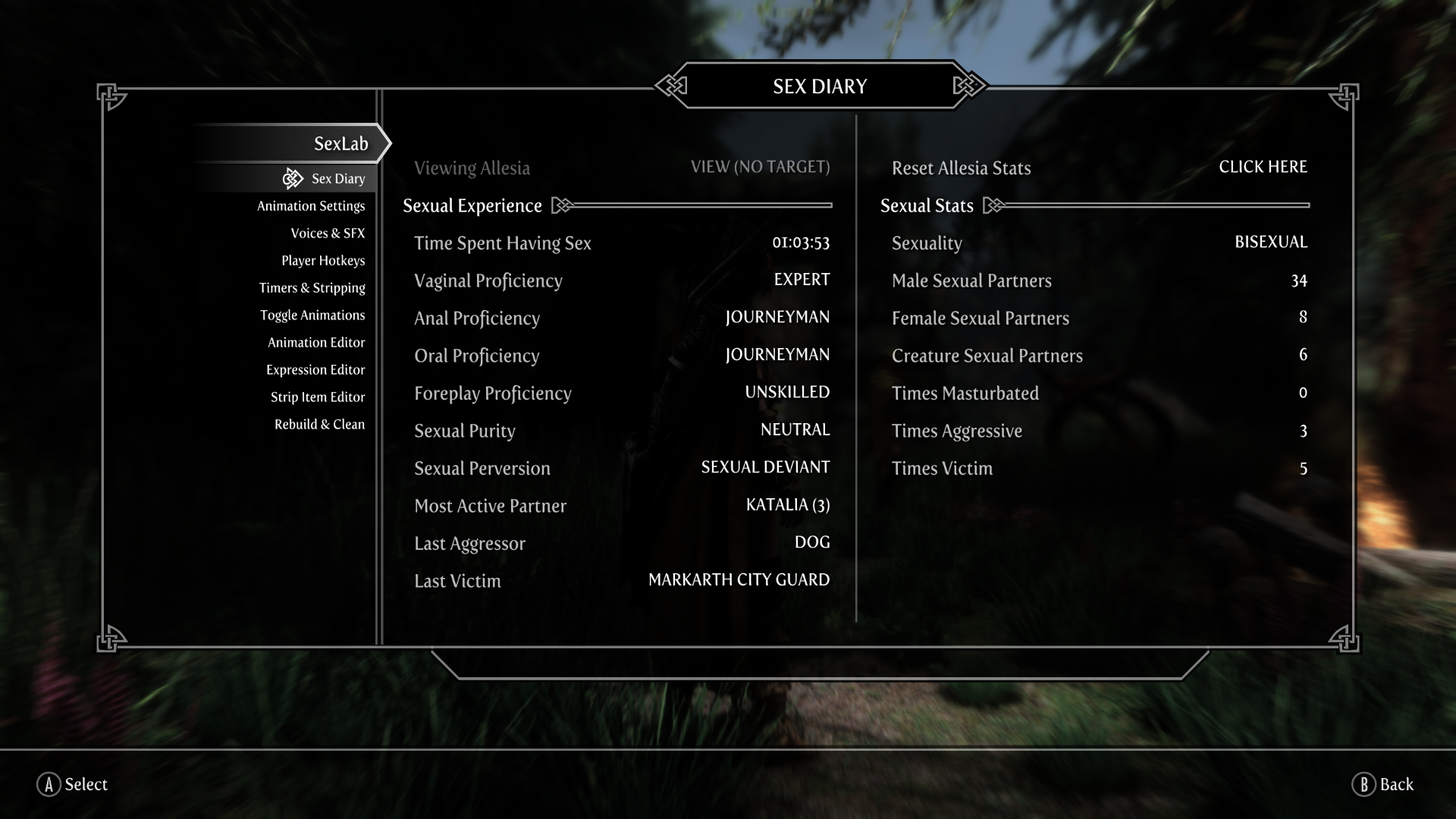This screenshot has height=819, width=1456.
Task: Click the Sexual Experience section icon
Action: tap(566, 207)
